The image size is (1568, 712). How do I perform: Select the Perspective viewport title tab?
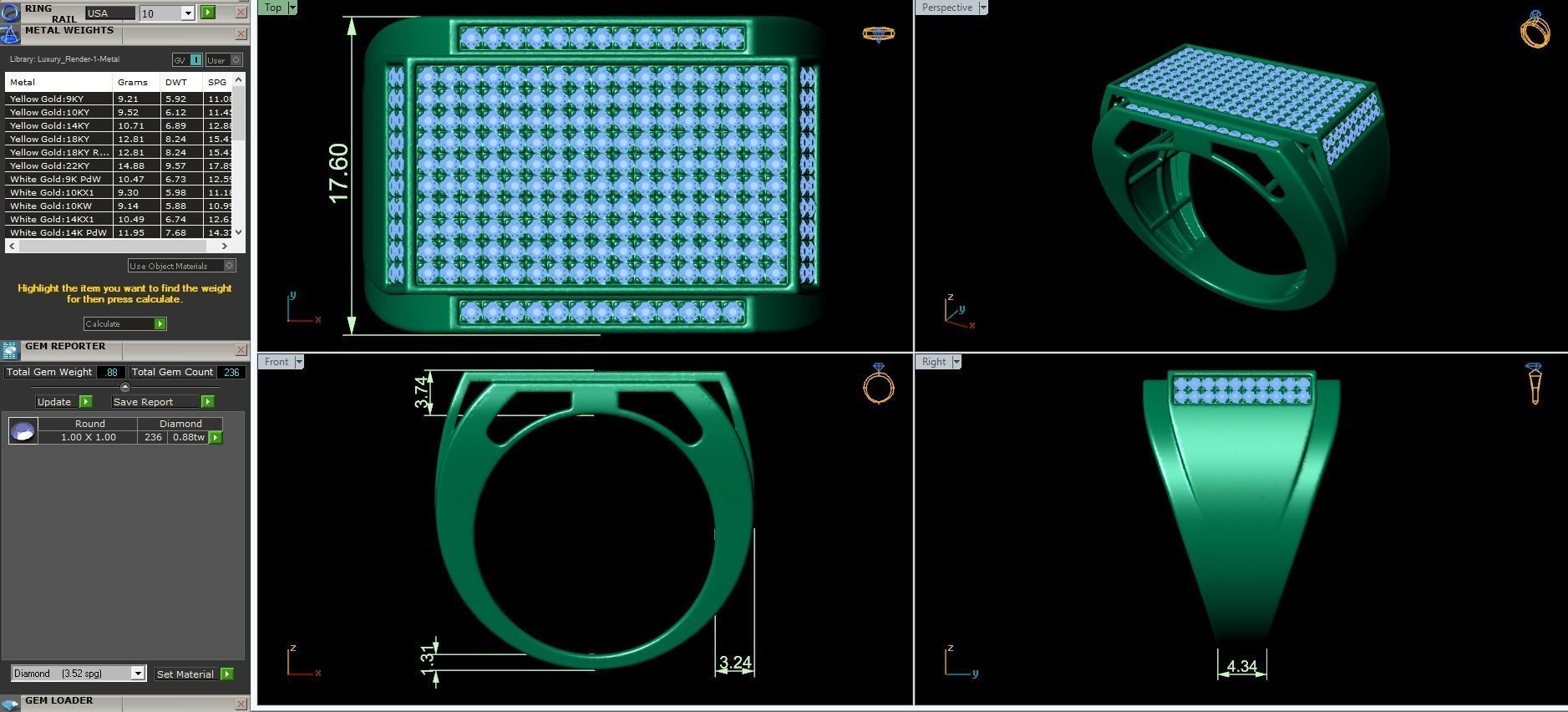(946, 8)
